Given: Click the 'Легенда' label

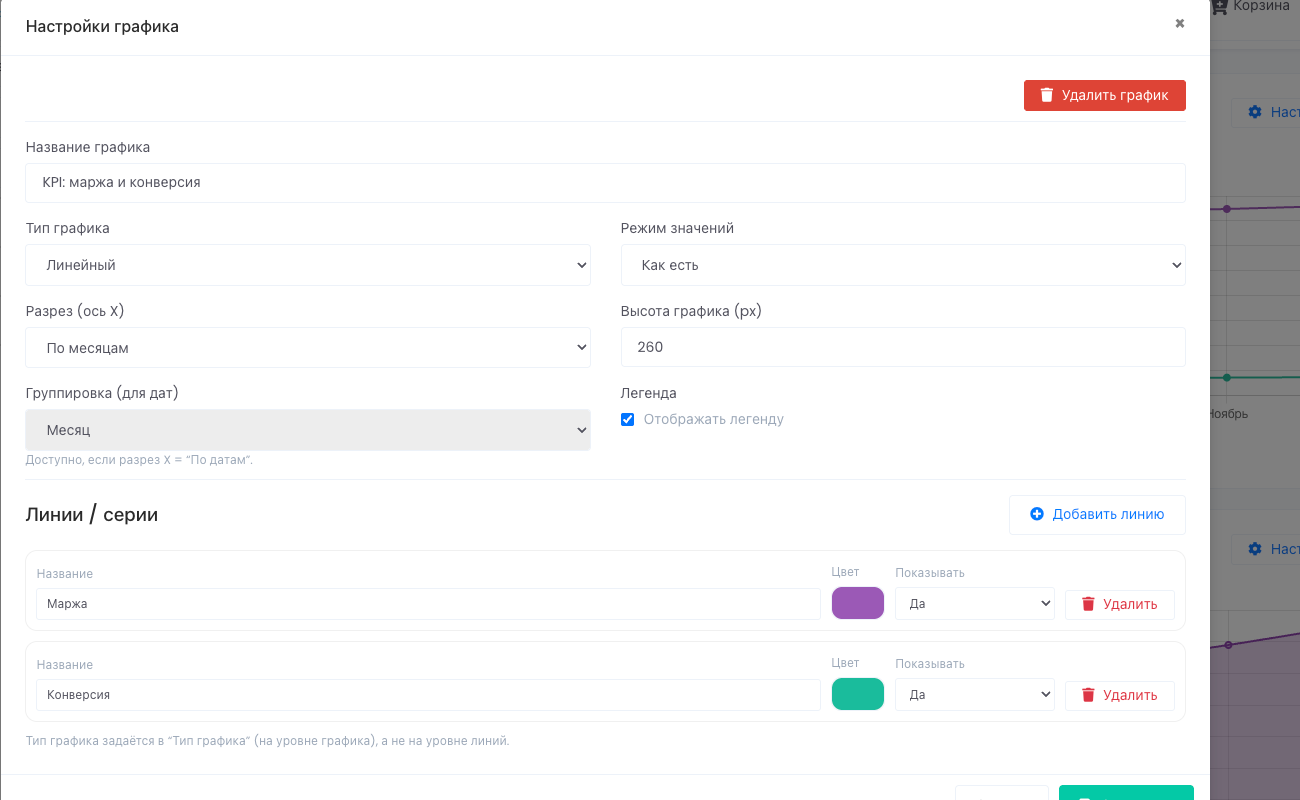Looking at the screenshot, I should (649, 393).
